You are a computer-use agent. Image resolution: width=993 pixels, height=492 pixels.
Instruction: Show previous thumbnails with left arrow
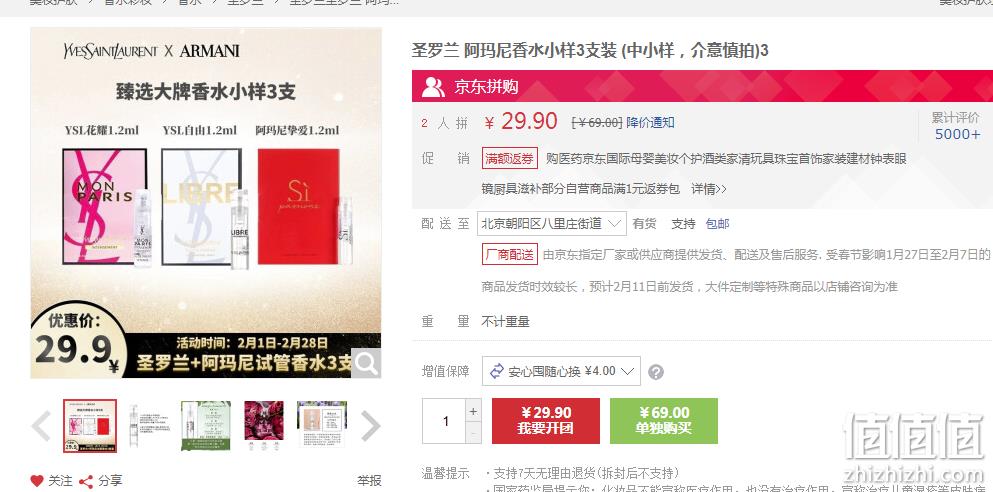coord(41,426)
